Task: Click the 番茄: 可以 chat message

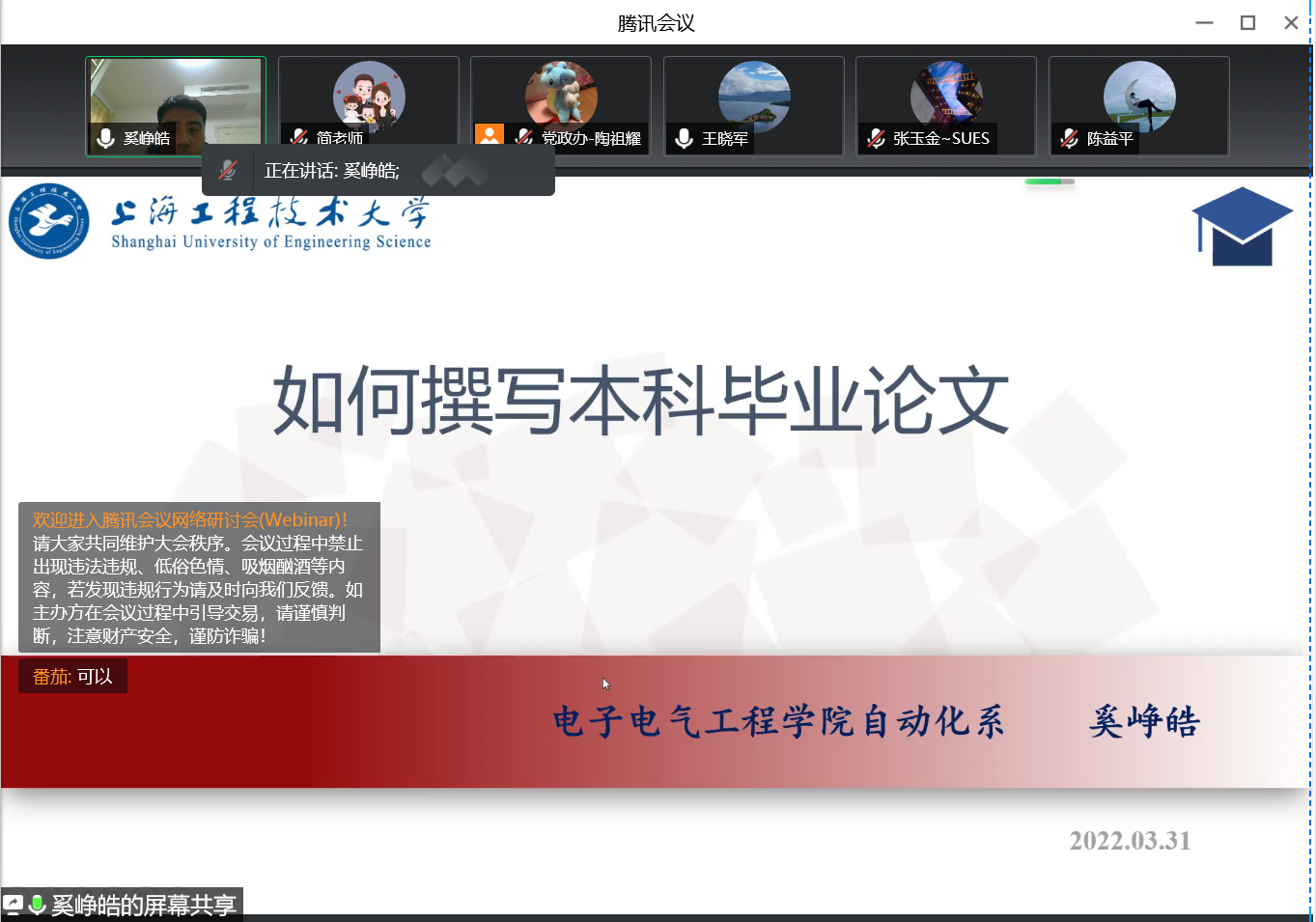Action: [x=72, y=677]
